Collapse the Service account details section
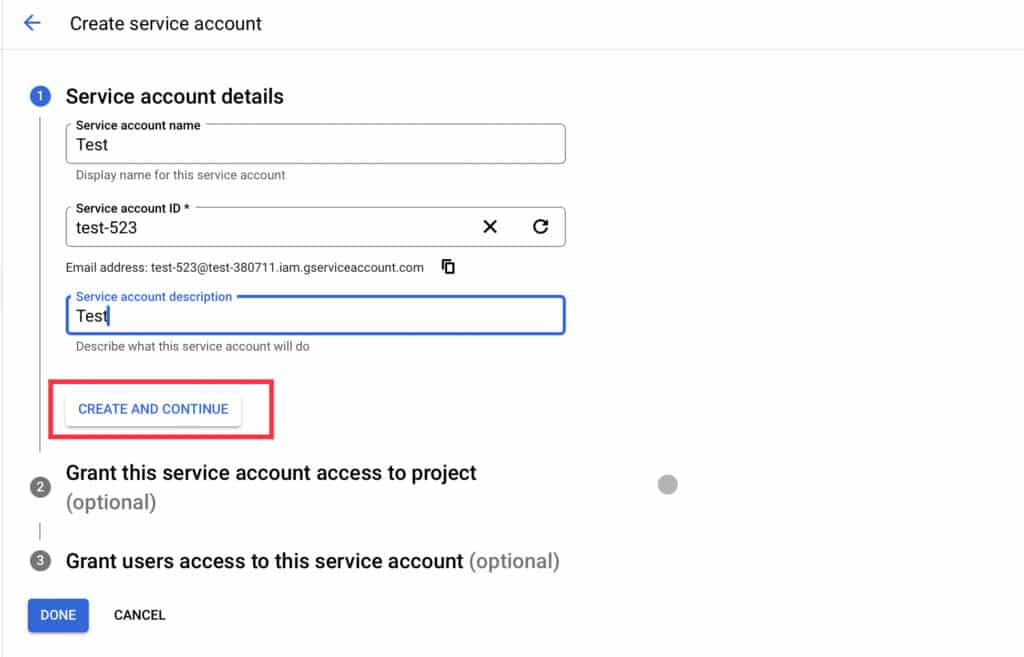 point(174,97)
